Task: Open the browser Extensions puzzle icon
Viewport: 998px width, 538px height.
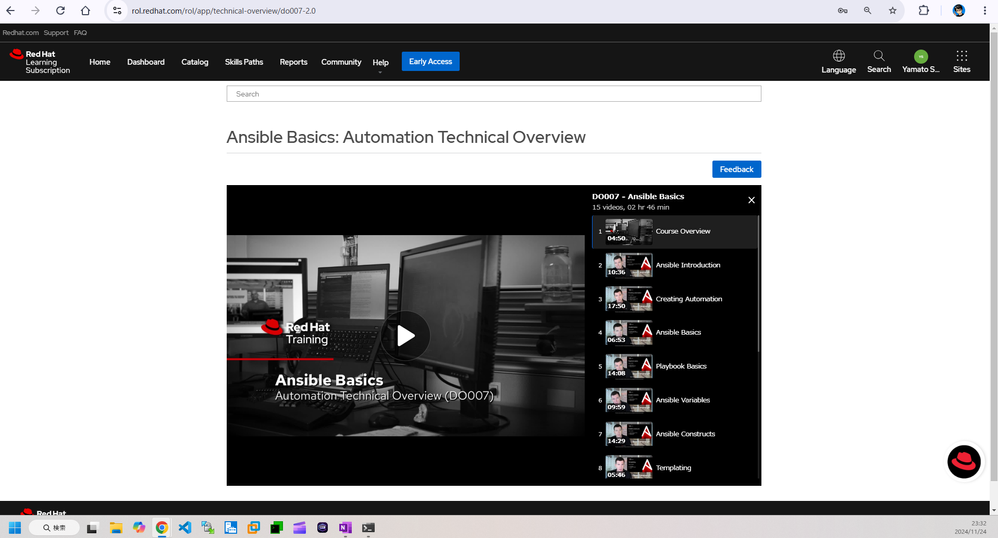Action: (923, 10)
